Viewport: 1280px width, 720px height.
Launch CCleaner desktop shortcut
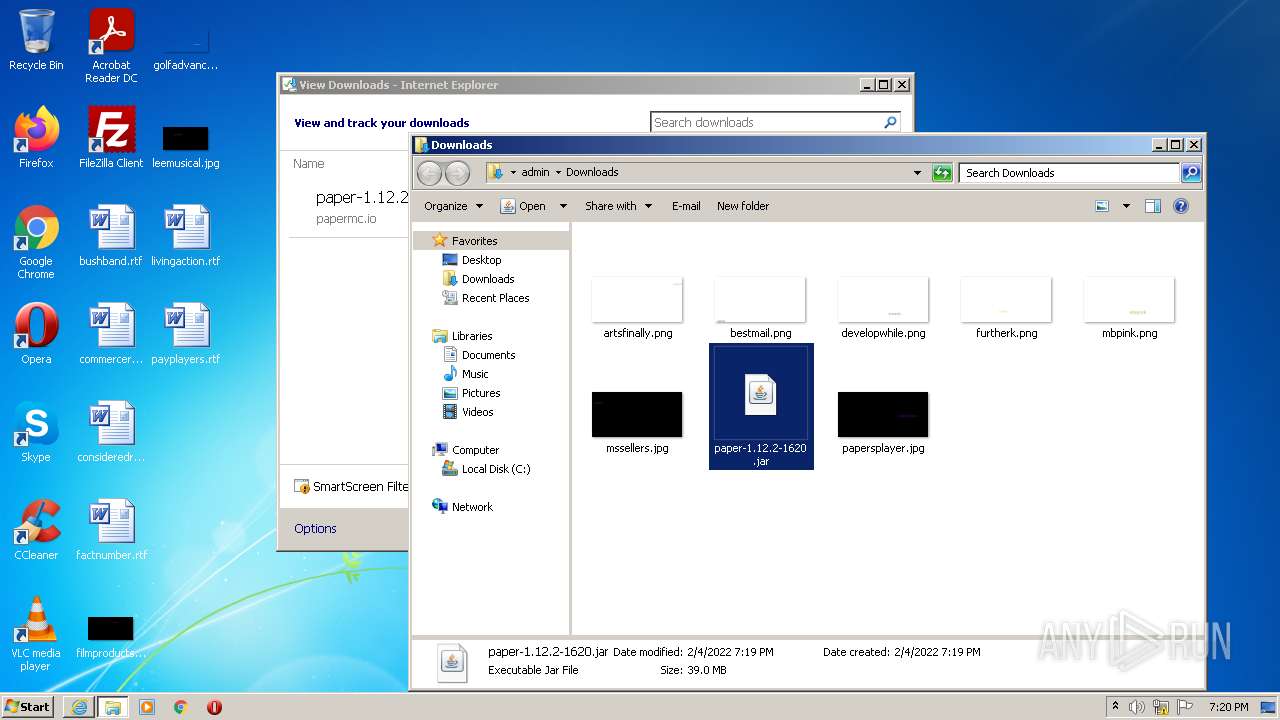[36, 530]
